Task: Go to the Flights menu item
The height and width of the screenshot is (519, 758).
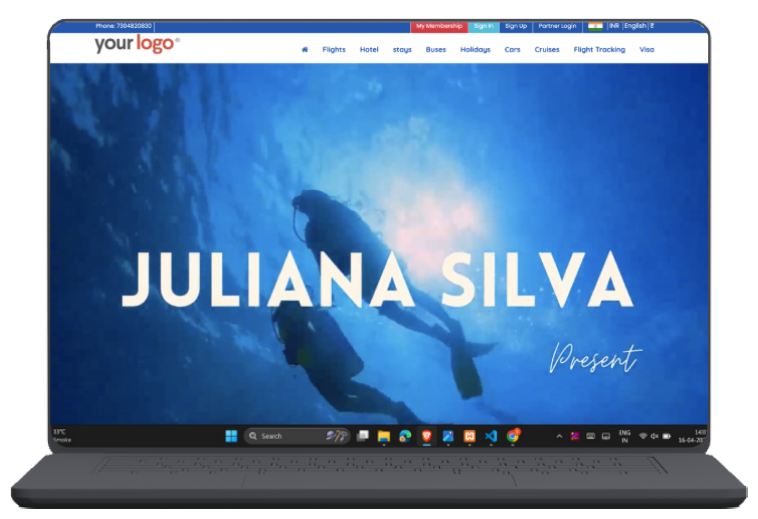Action: pos(334,49)
